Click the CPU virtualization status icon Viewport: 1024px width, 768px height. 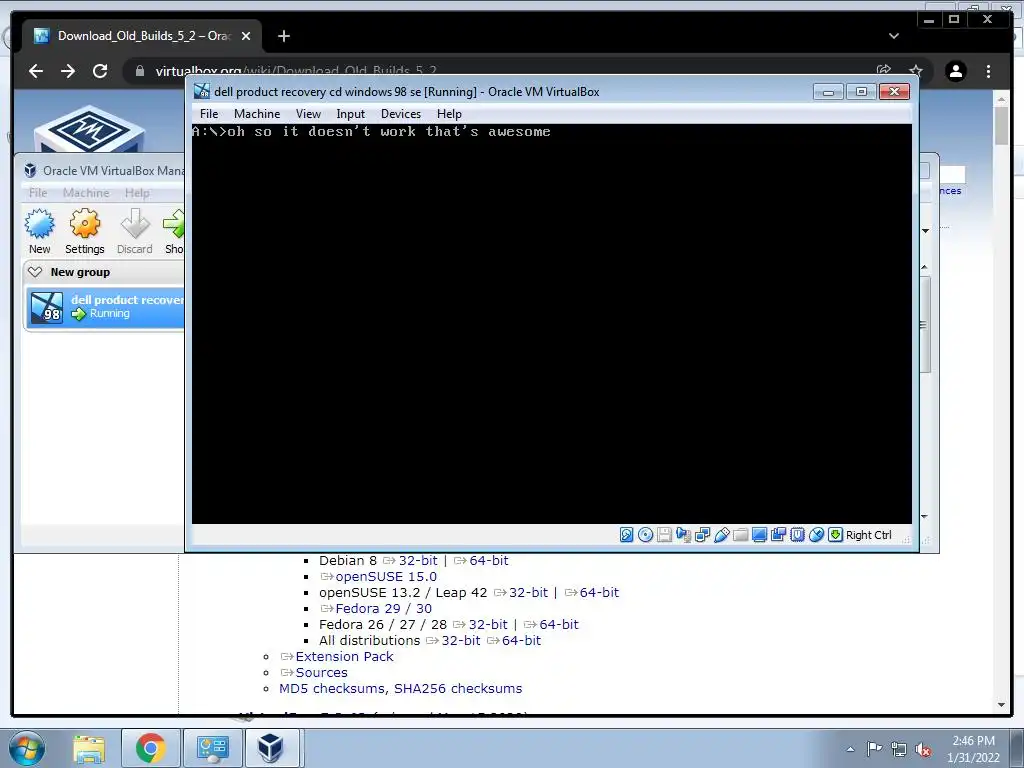click(x=797, y=535)
